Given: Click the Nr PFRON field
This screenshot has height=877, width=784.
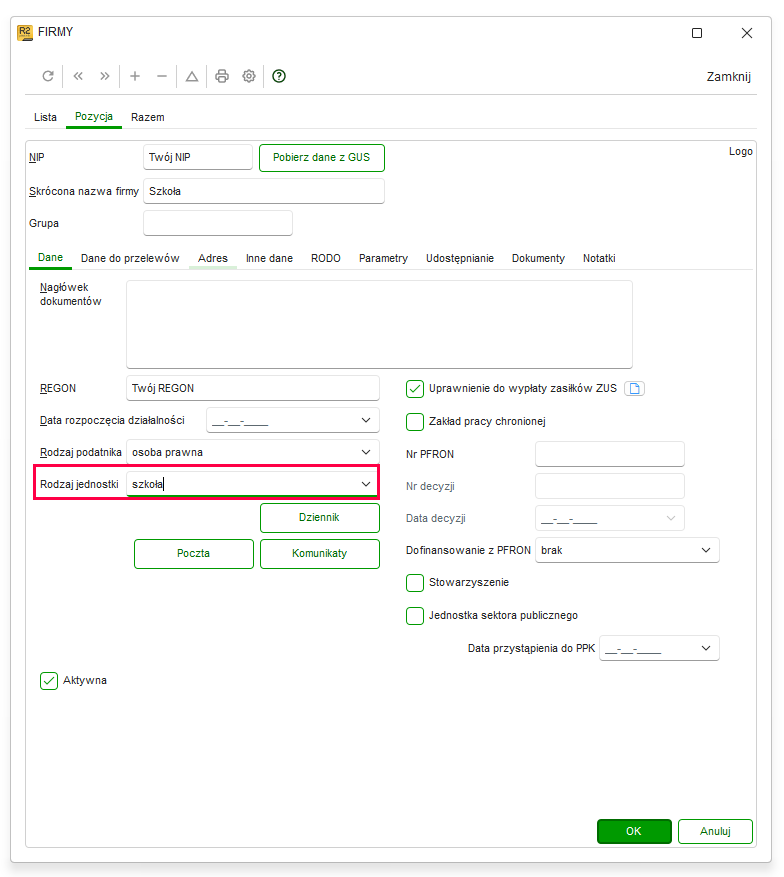Looking at the screenshot, I should click(x=610, y=454).
